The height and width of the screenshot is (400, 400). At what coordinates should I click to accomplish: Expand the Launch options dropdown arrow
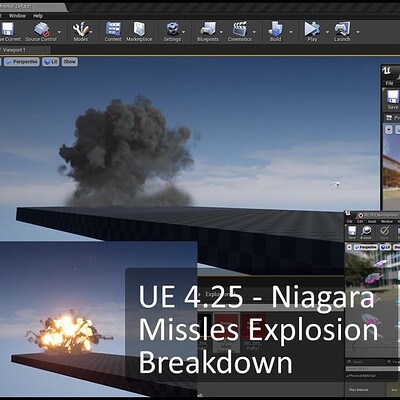(x=358, y=32)
